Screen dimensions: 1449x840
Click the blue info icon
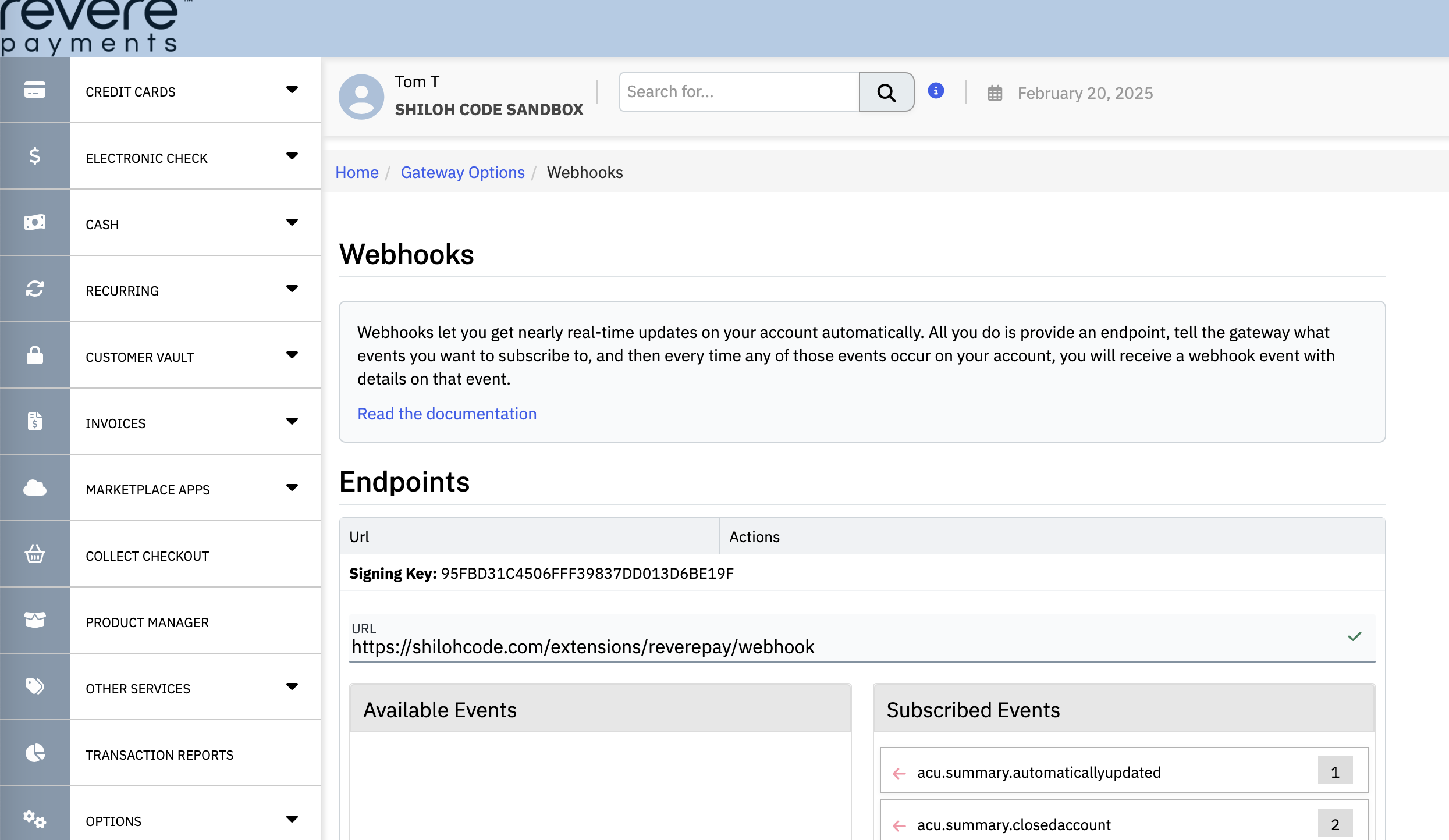pos(936,91)
